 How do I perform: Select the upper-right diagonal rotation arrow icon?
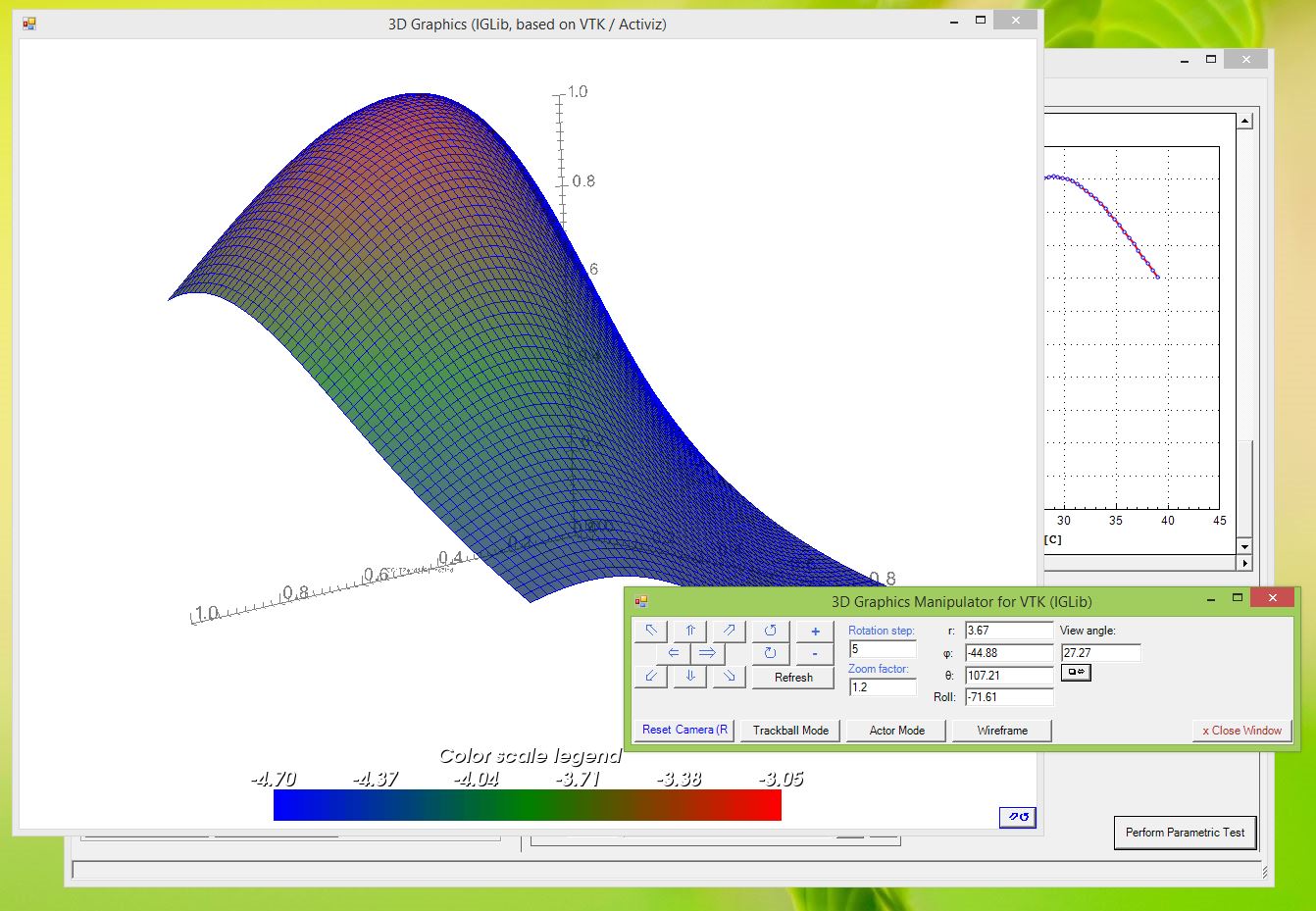pos(728,631)
